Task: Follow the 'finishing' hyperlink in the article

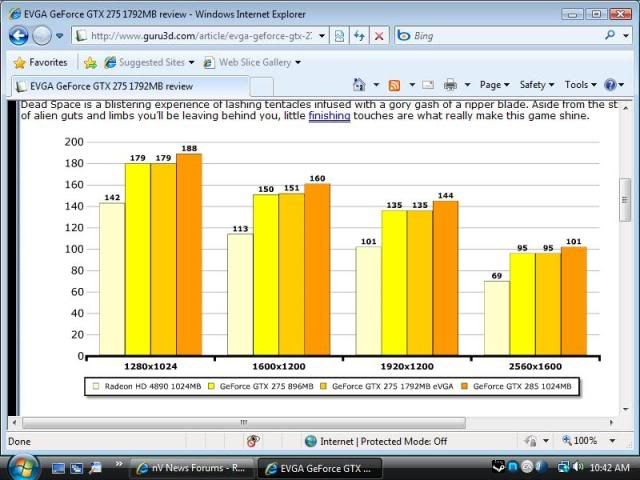Action: click(329, 116)
